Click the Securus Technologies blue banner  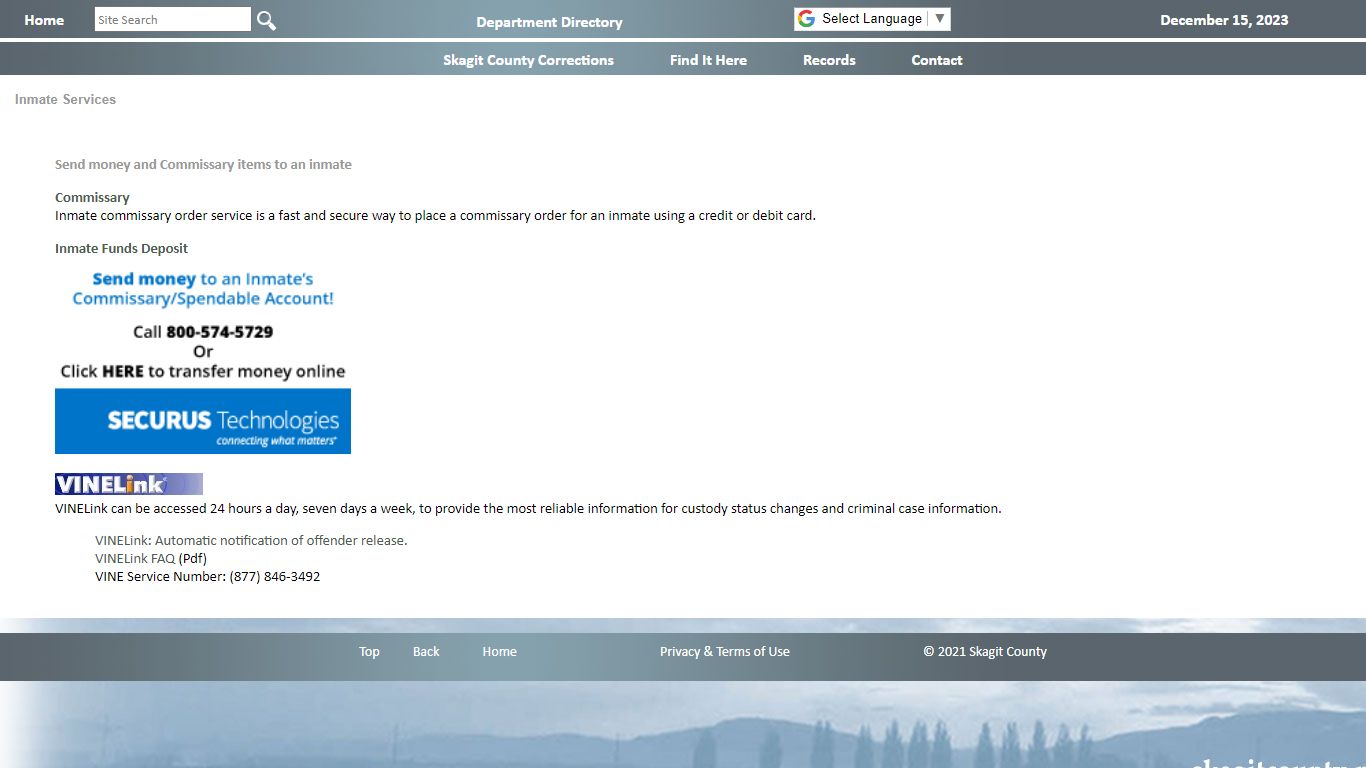pos(203,421)
